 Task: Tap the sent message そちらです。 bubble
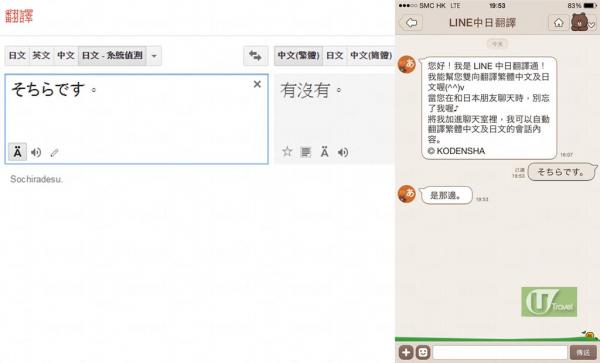[x=562, y=172]
